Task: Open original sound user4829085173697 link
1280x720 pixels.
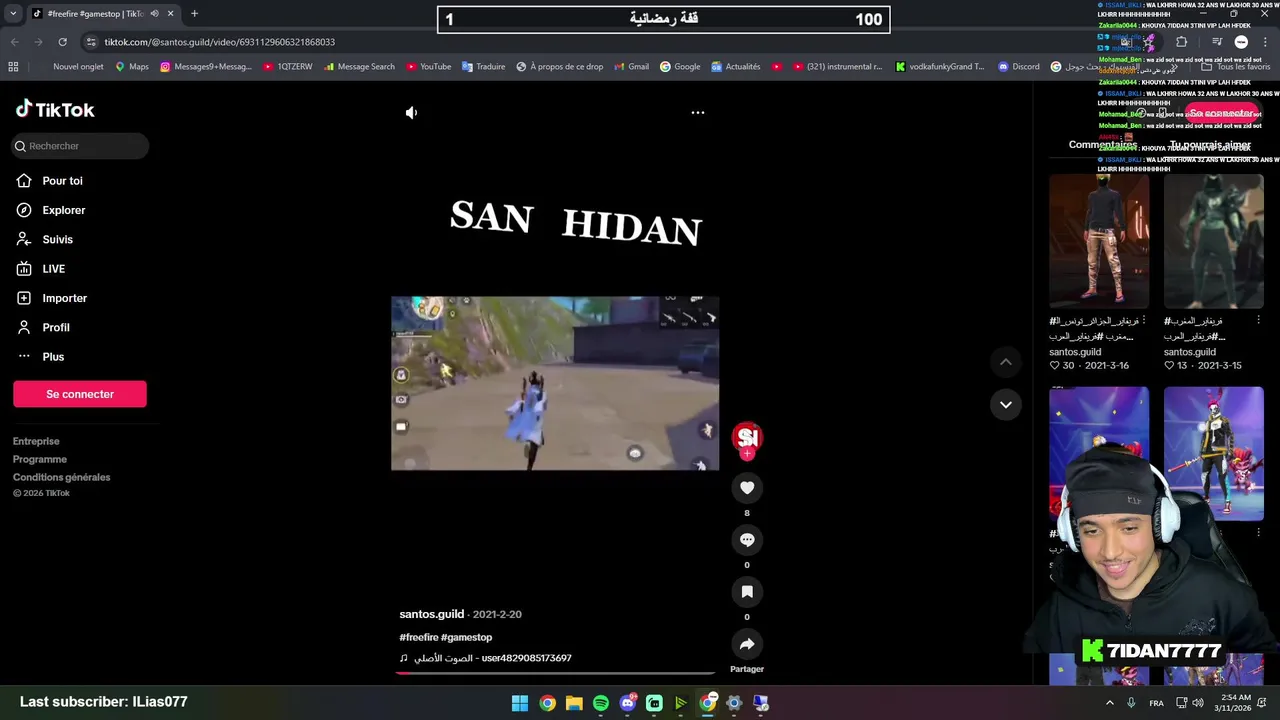Action: coord(486,658)
